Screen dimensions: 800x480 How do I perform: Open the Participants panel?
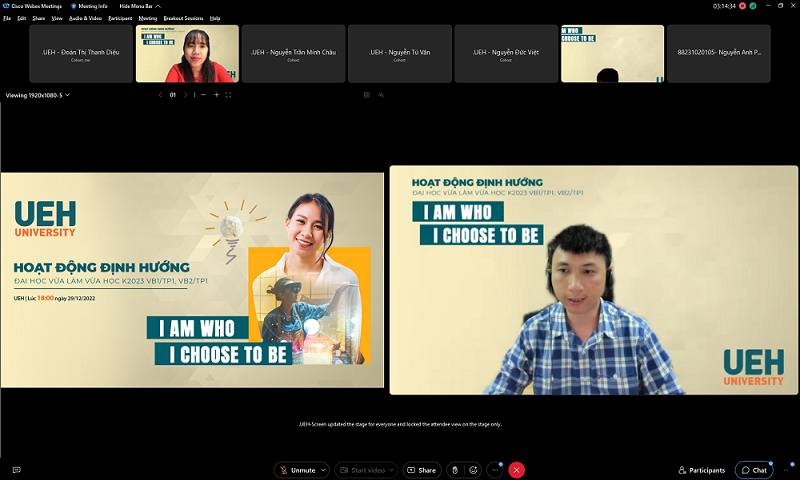click(x=702, y=470)
